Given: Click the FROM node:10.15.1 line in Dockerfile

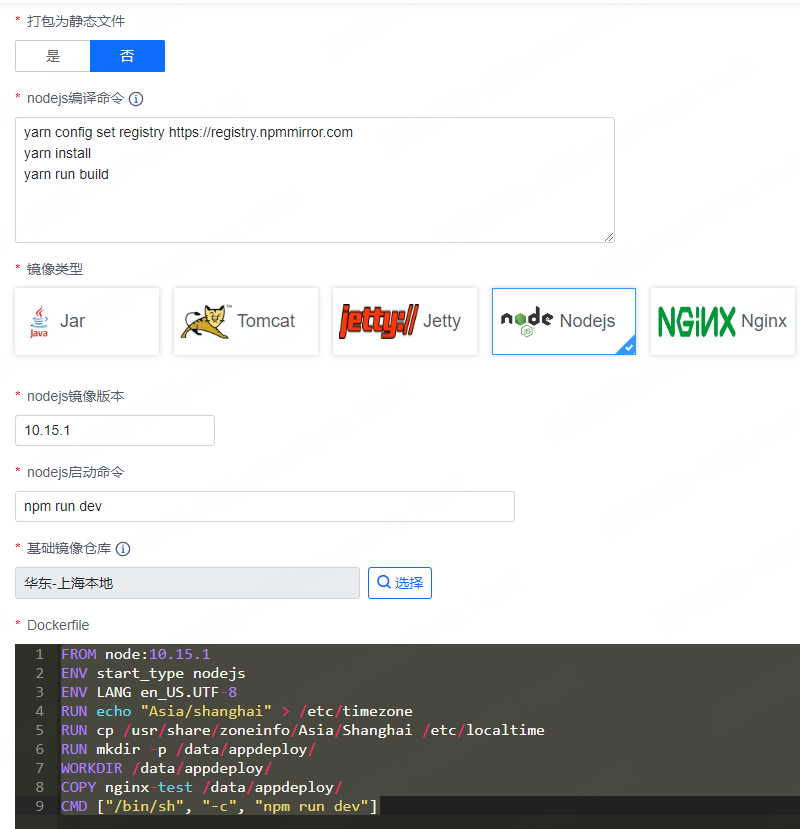Looking at the screenshot, I should point(135,653).
